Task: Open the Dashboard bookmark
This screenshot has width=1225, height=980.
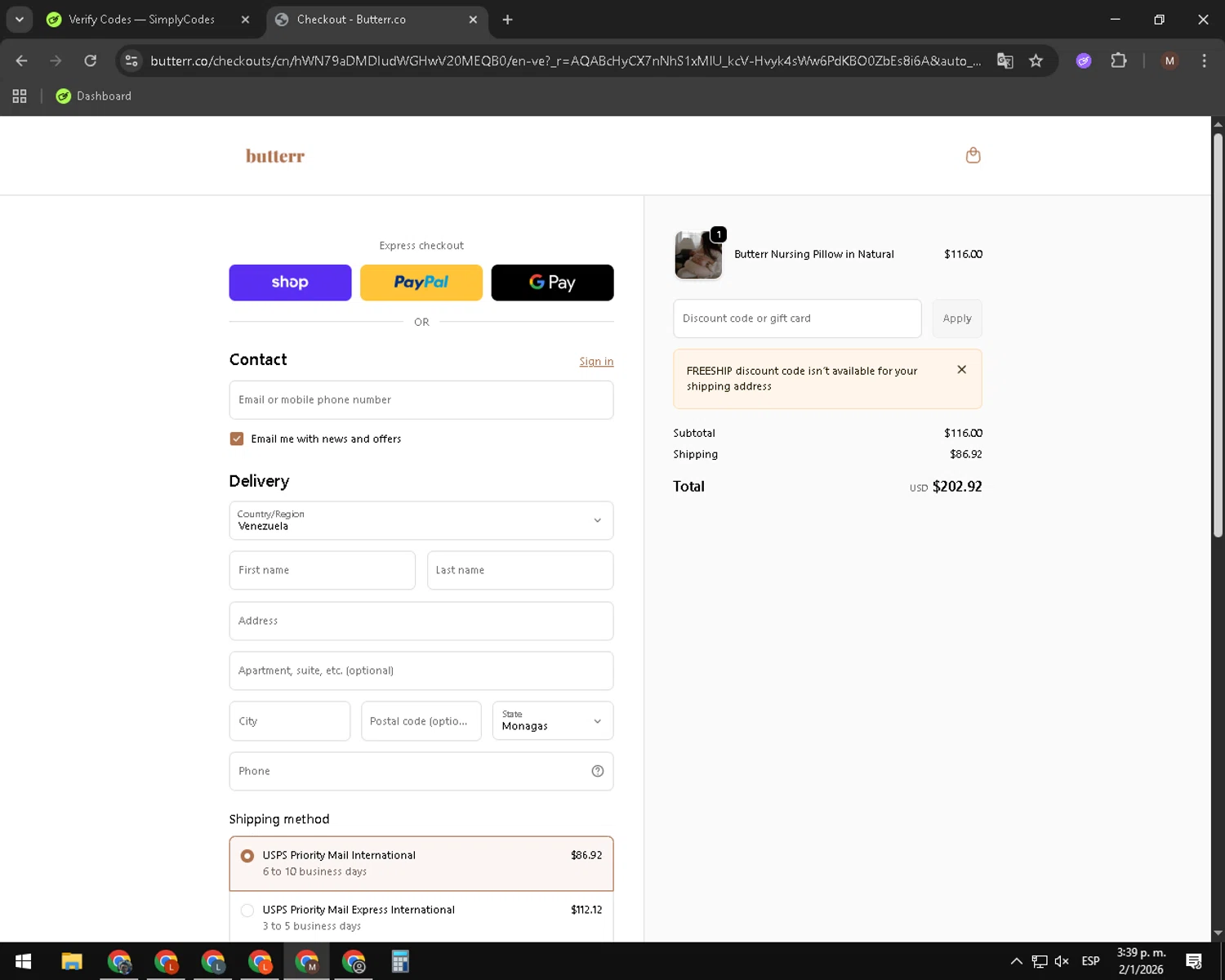Action: [x=94, y=96]
